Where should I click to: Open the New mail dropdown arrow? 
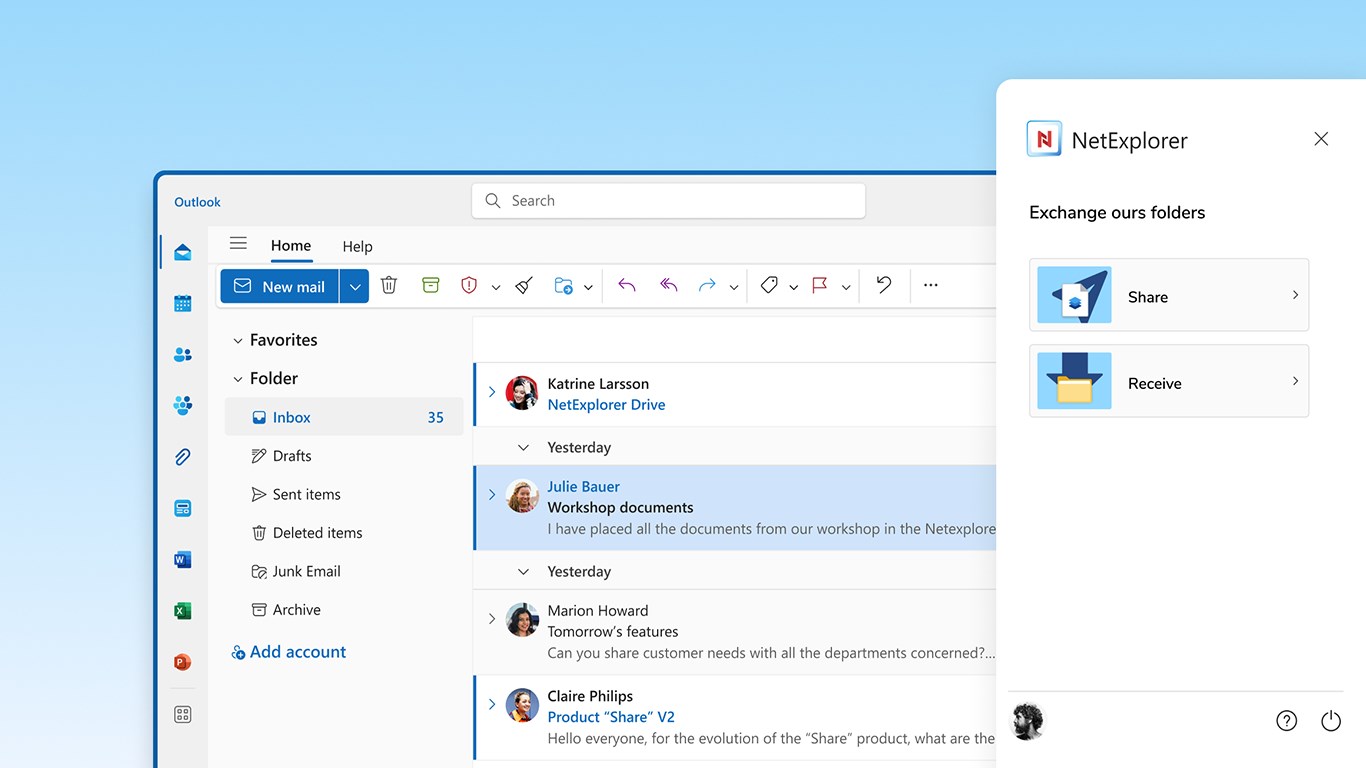355,286
